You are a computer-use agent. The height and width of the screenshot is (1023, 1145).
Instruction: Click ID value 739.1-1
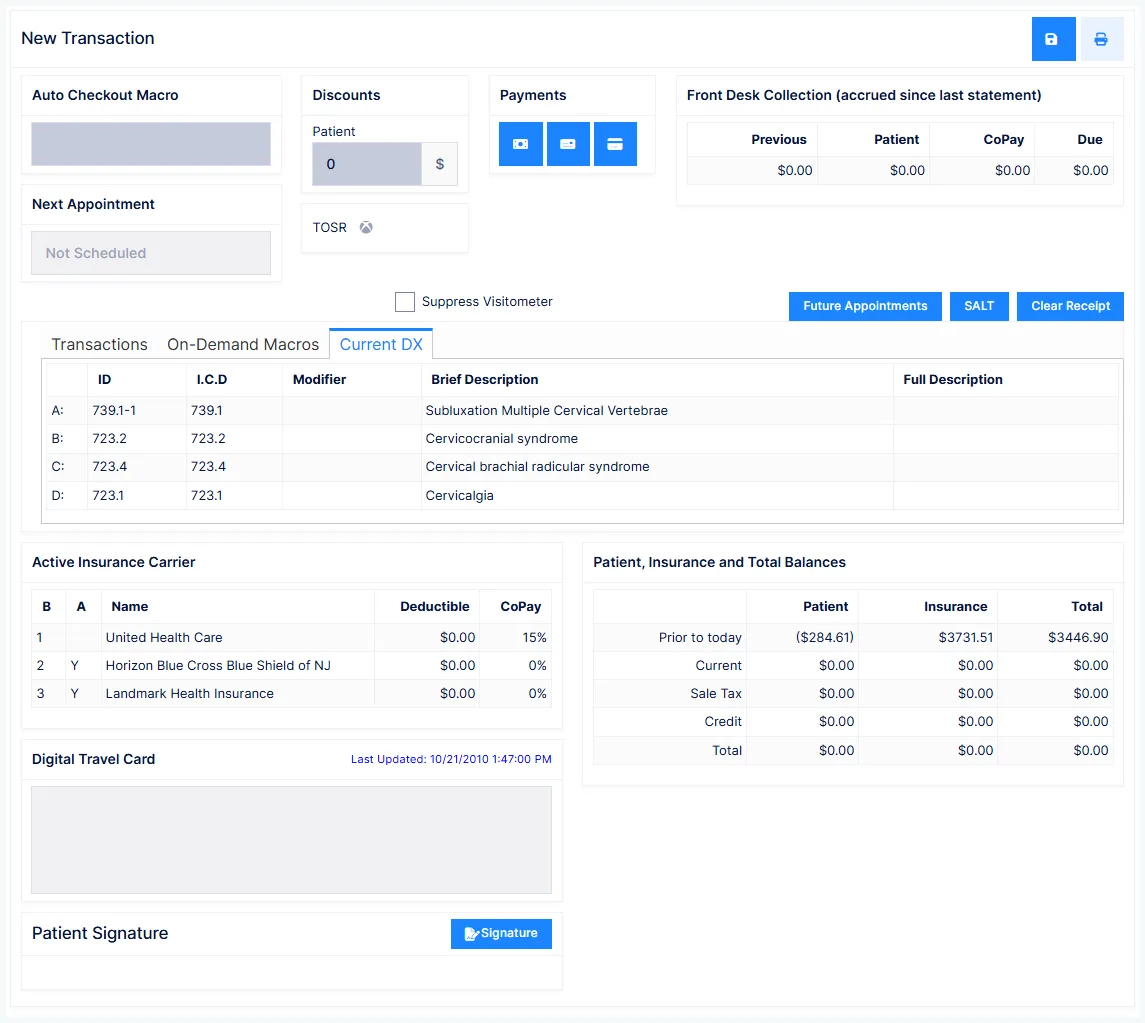(x=114, y=410)
